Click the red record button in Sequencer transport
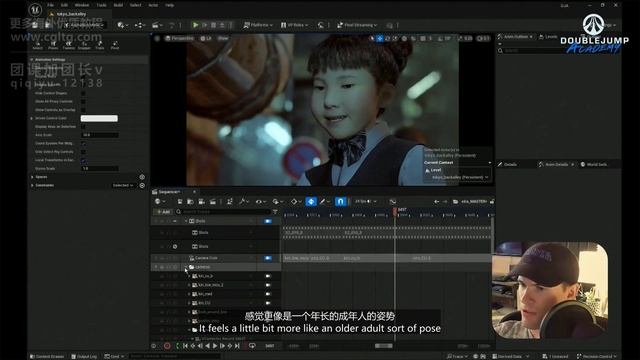The image size is (640, 360). (167, 346)
